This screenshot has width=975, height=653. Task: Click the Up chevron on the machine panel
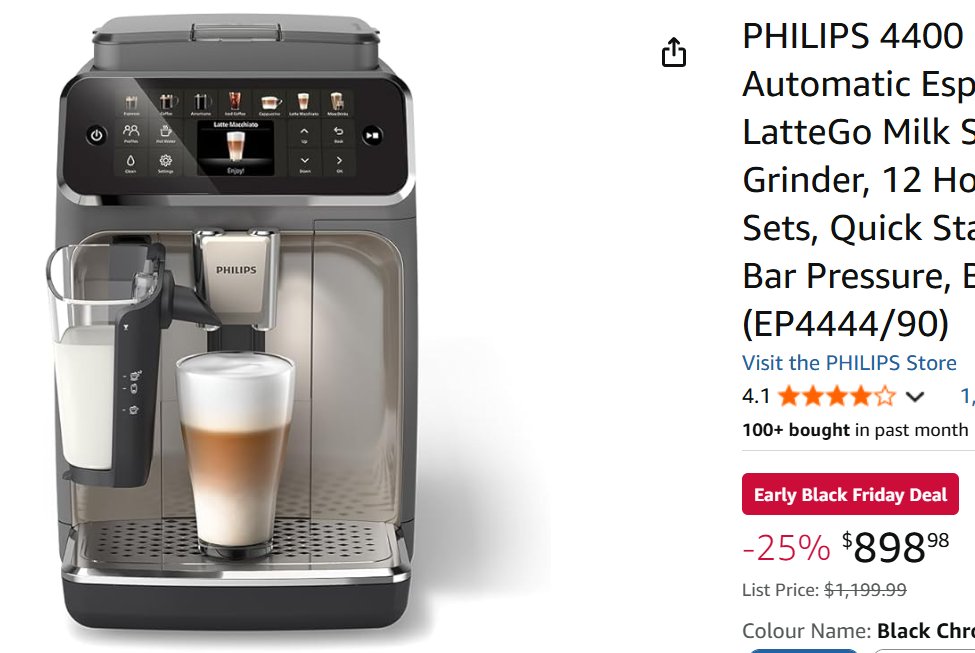(304, 131)
